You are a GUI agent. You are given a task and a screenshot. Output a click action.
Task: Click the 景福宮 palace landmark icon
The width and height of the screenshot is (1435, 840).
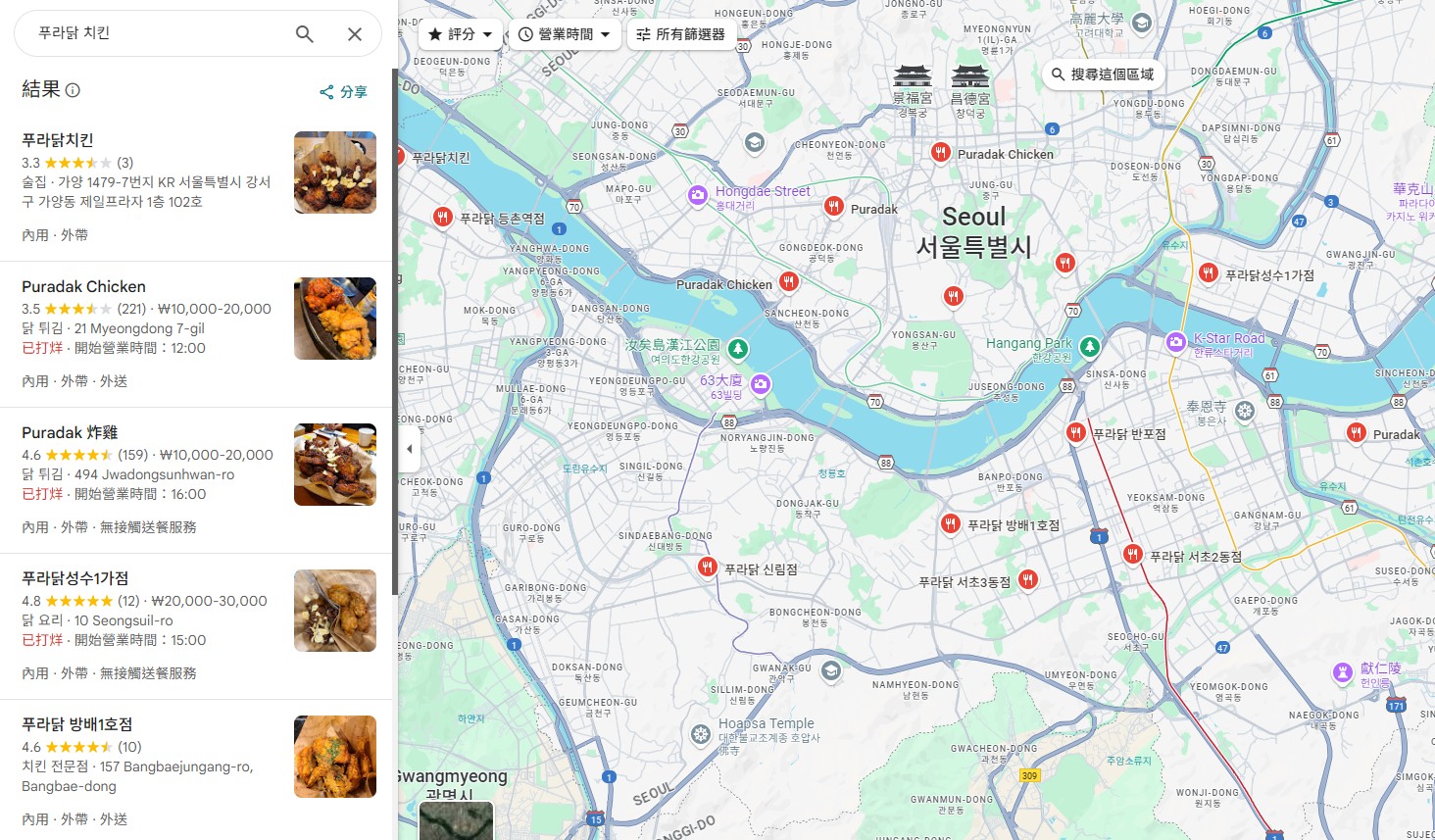(913, 75)
